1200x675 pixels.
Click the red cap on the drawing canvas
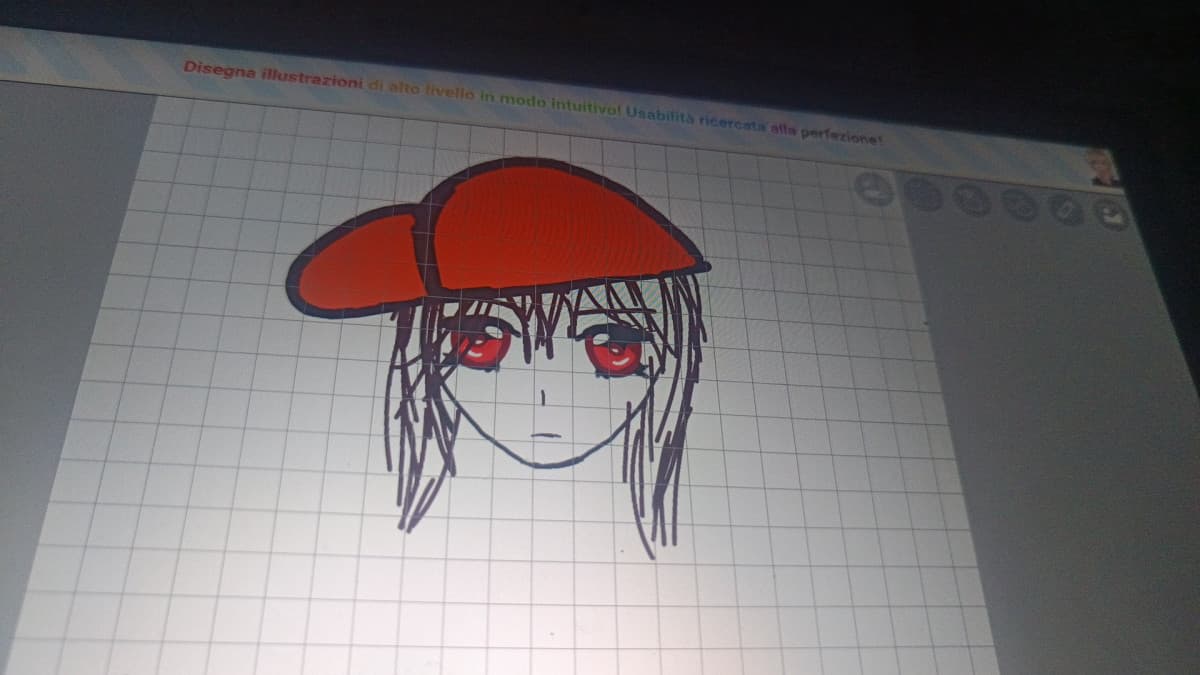[x=497, y=238]
